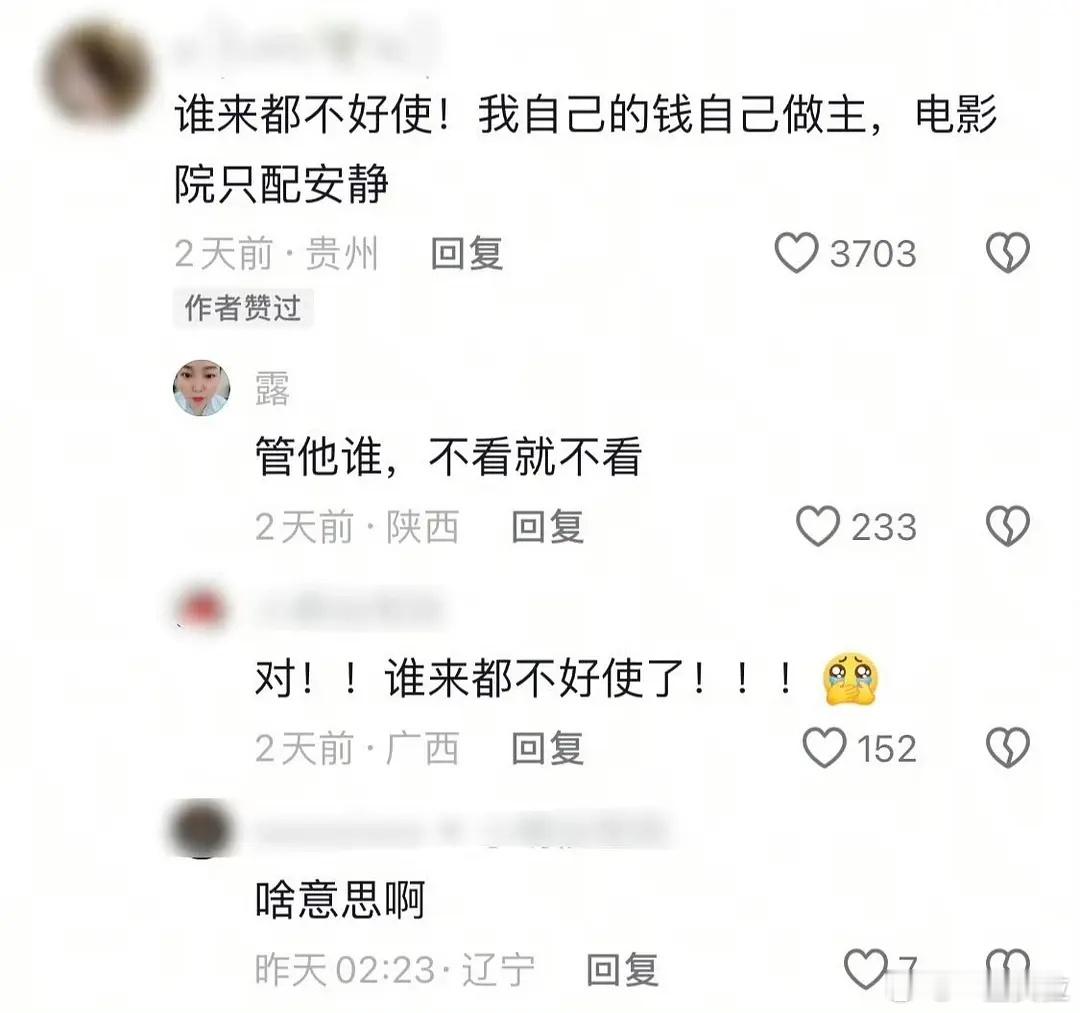This screenshot has height=1013, width=1080.
Task: Tap the 作者赞过 badge
Action: 242,308
